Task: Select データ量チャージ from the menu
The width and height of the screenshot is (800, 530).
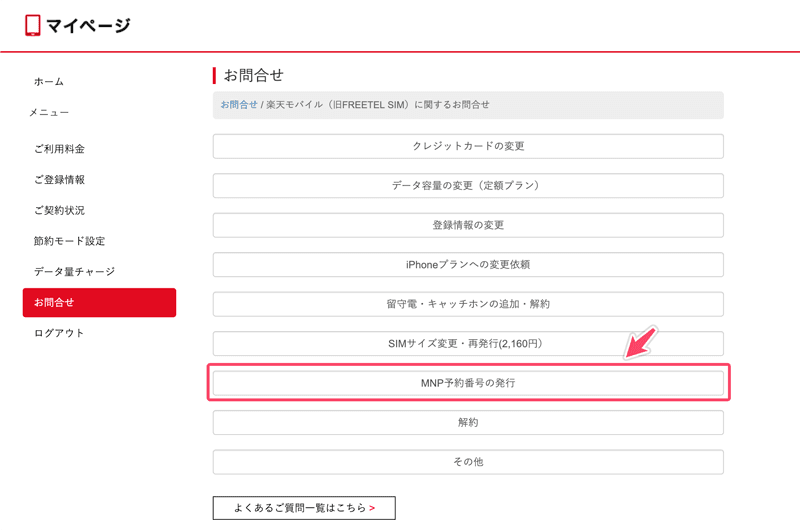Action: 74,271
